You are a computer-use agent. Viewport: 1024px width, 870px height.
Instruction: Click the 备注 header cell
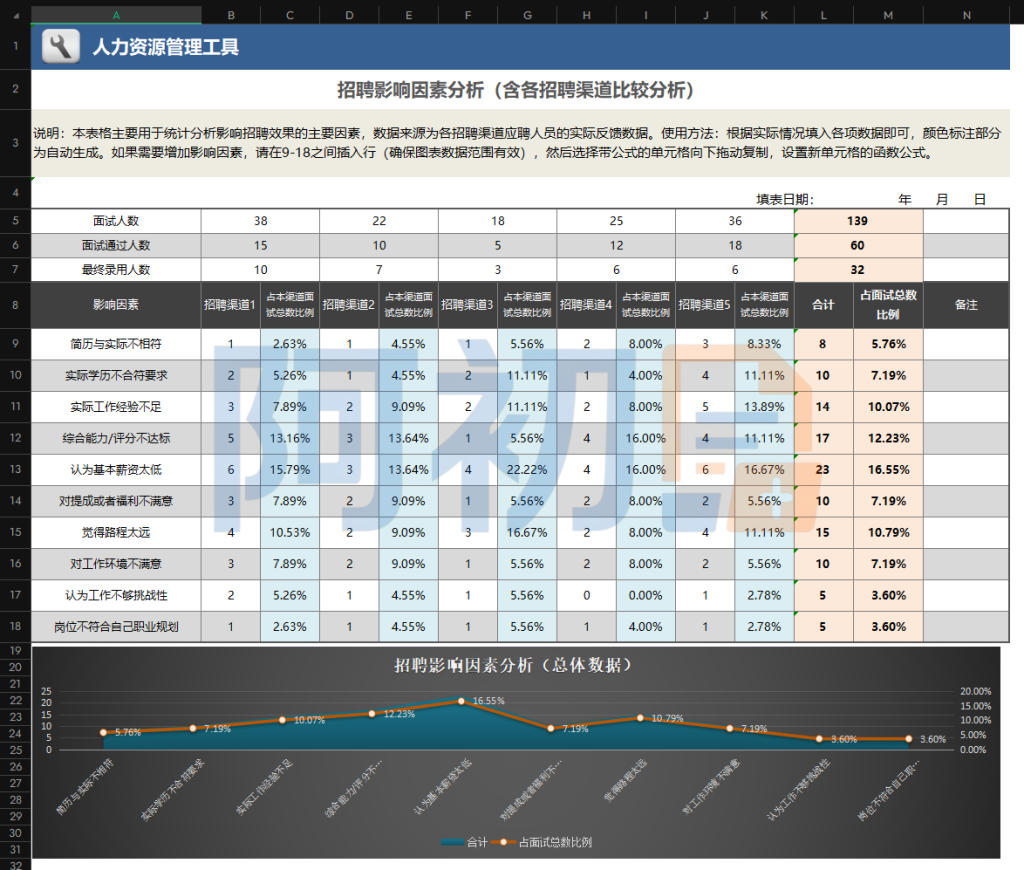pos(967,305)
